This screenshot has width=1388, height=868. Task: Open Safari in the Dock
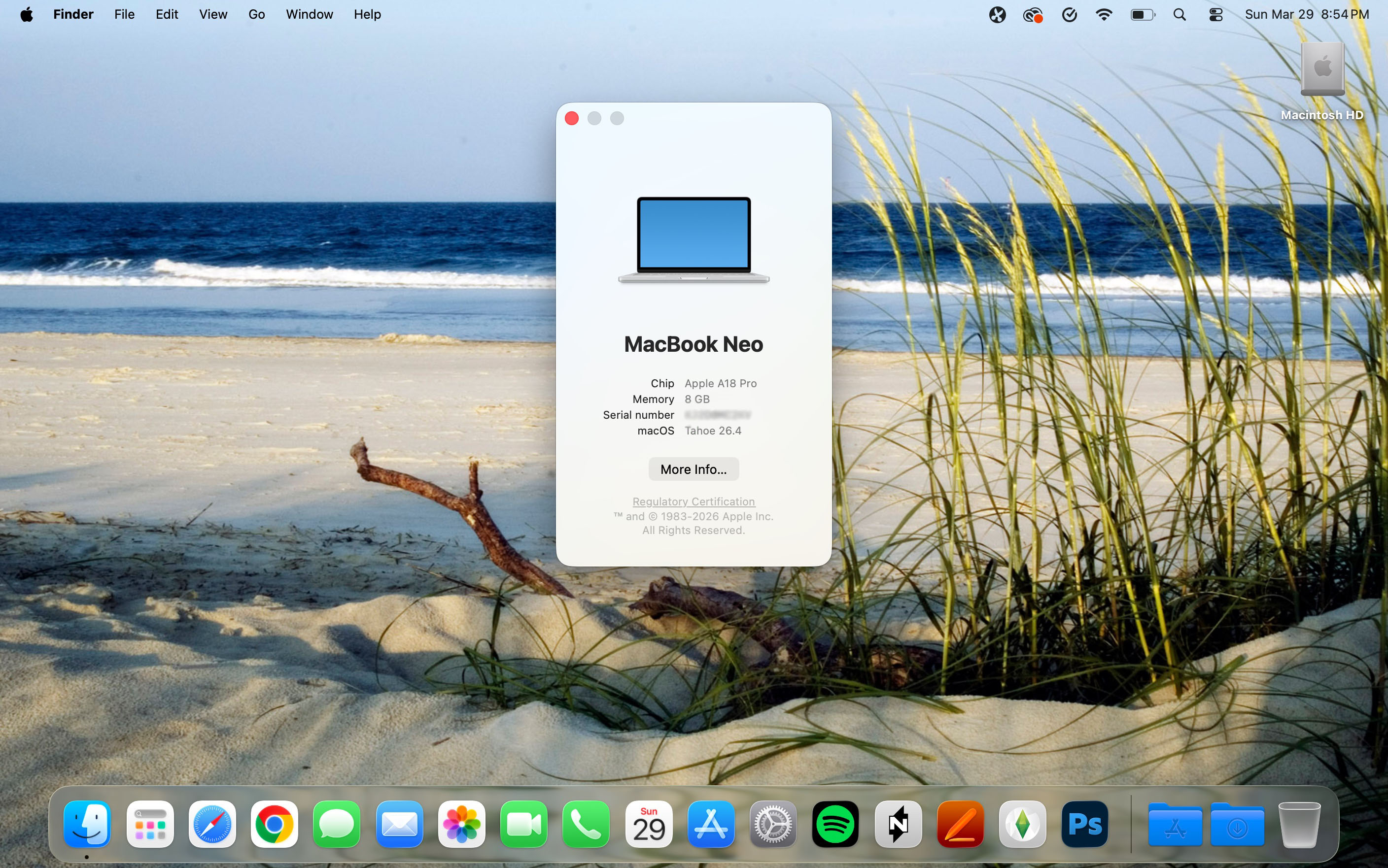click(x=212, y=824)
